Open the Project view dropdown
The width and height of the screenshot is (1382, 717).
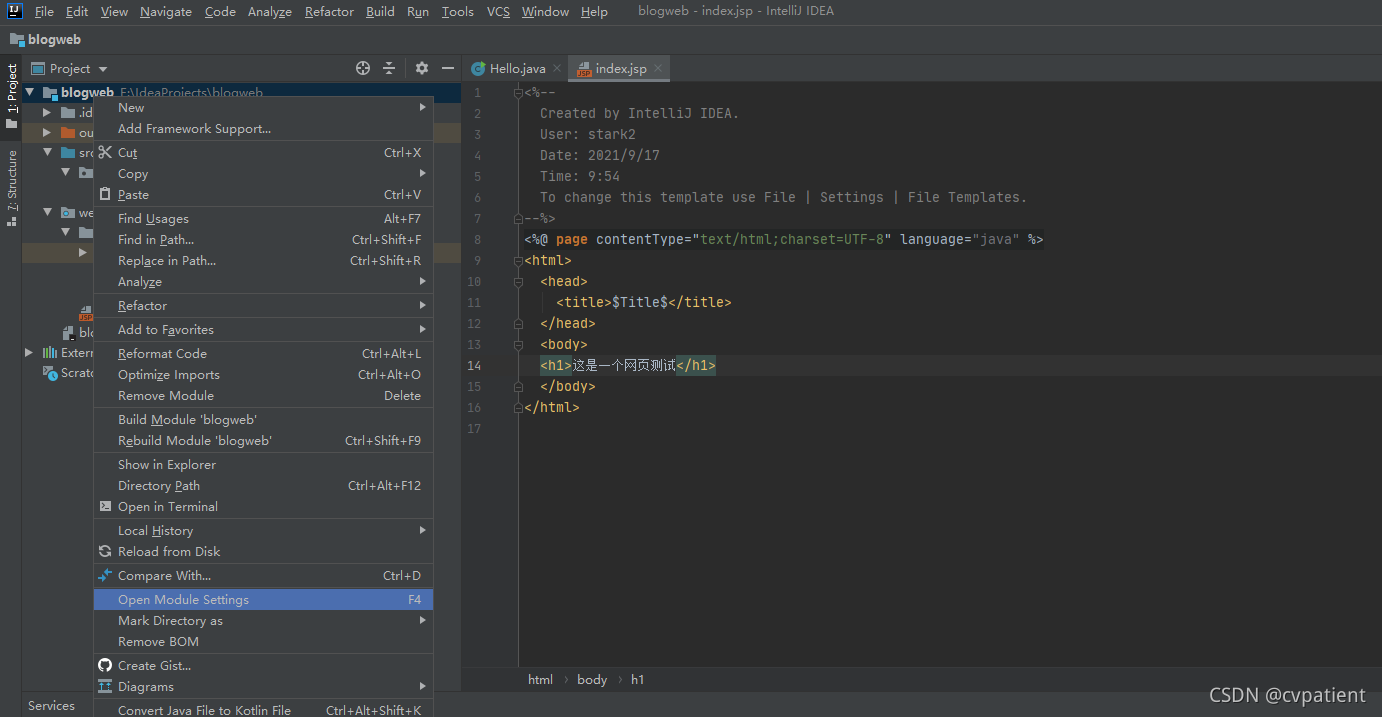[x=69, y=68]
